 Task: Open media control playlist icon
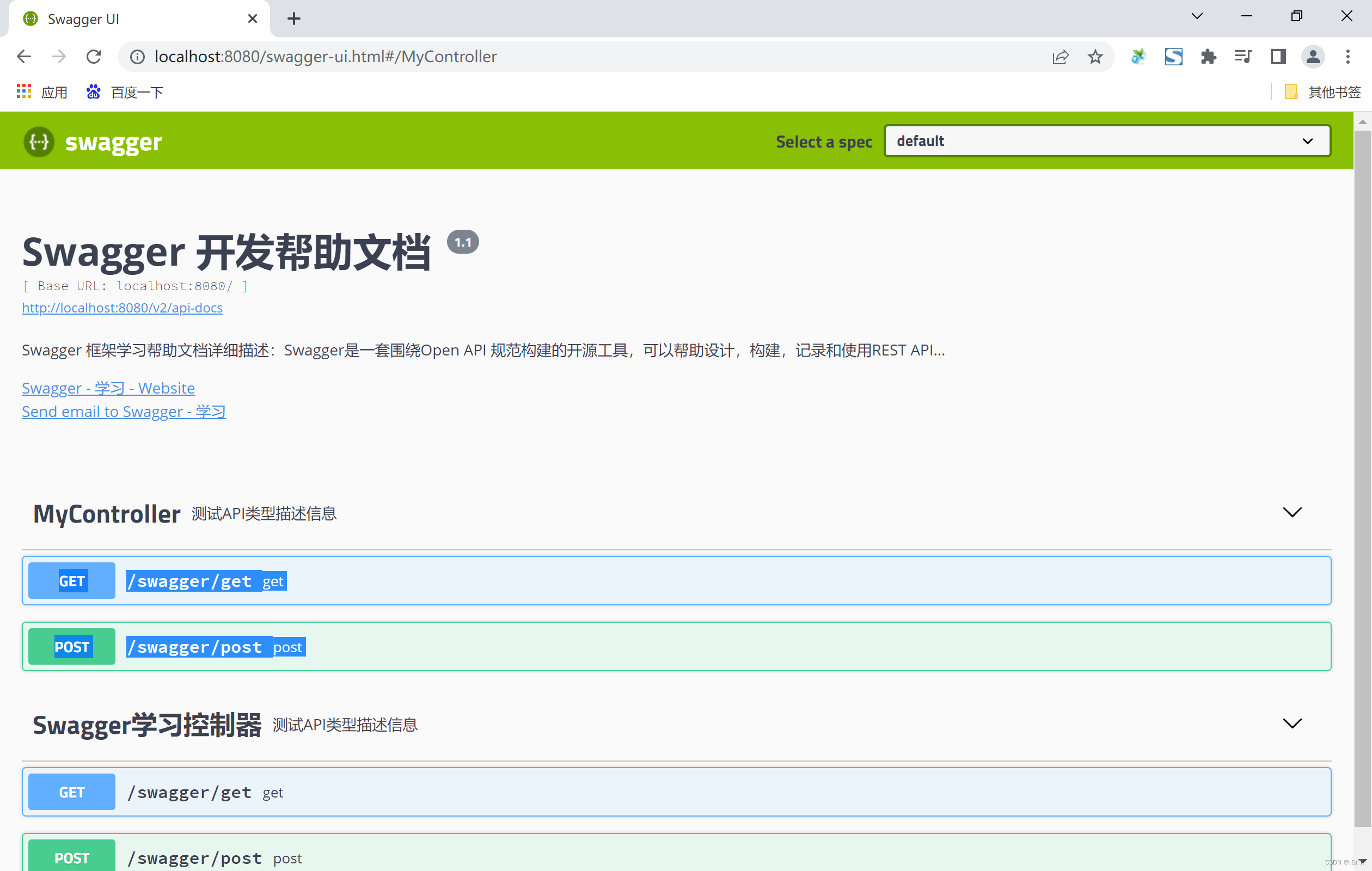pyautogui.click(x=1242, y=57)
